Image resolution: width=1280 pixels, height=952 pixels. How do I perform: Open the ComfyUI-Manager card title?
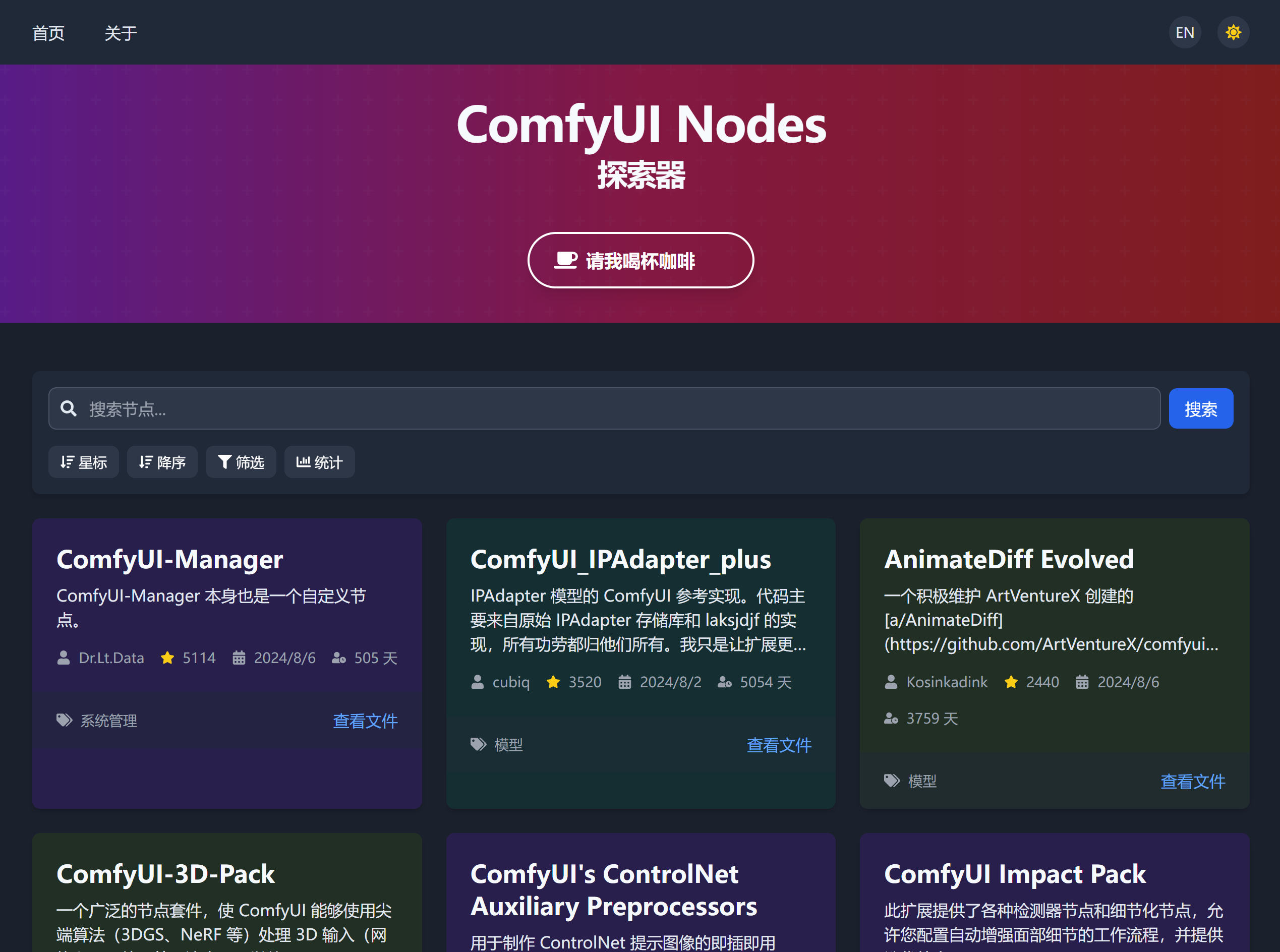coord(169,559)
